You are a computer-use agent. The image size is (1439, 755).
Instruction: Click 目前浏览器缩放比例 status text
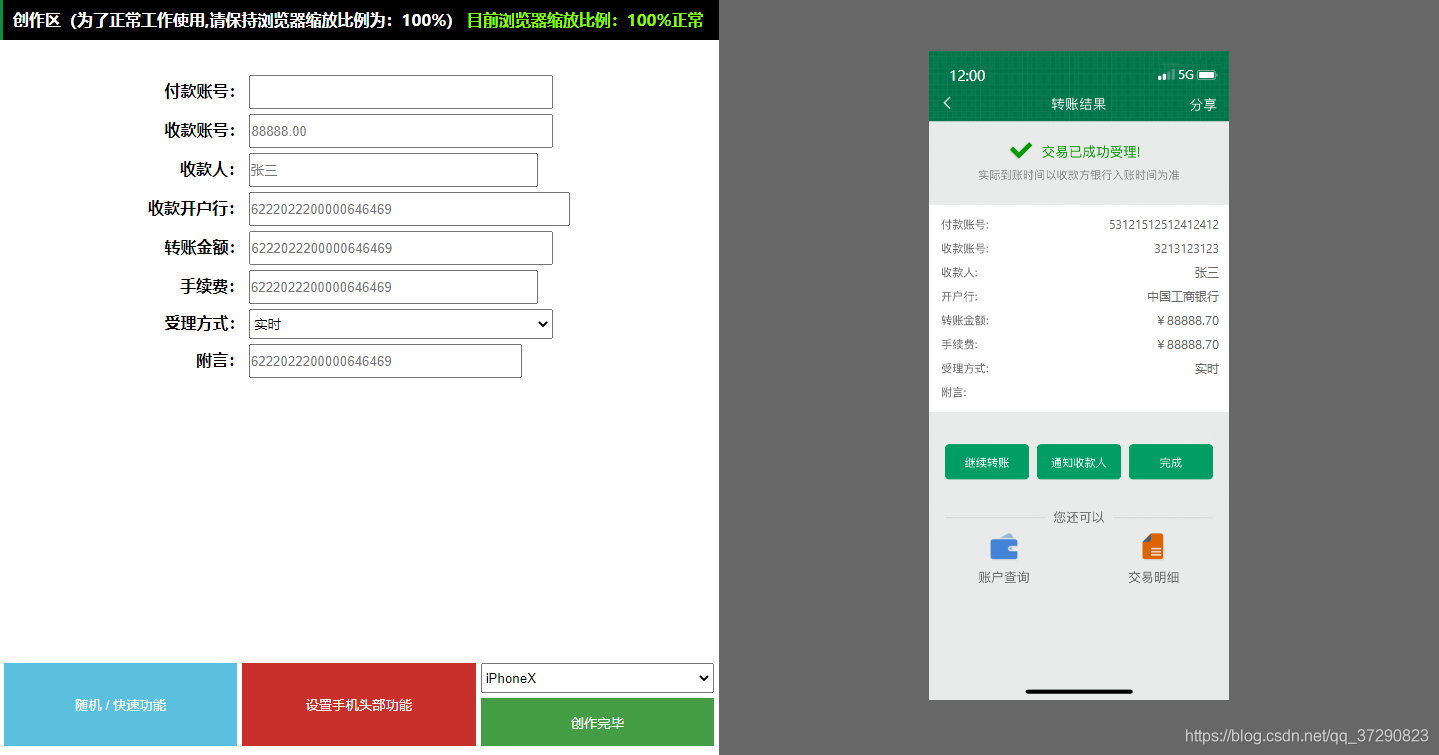tap(585, 20)
